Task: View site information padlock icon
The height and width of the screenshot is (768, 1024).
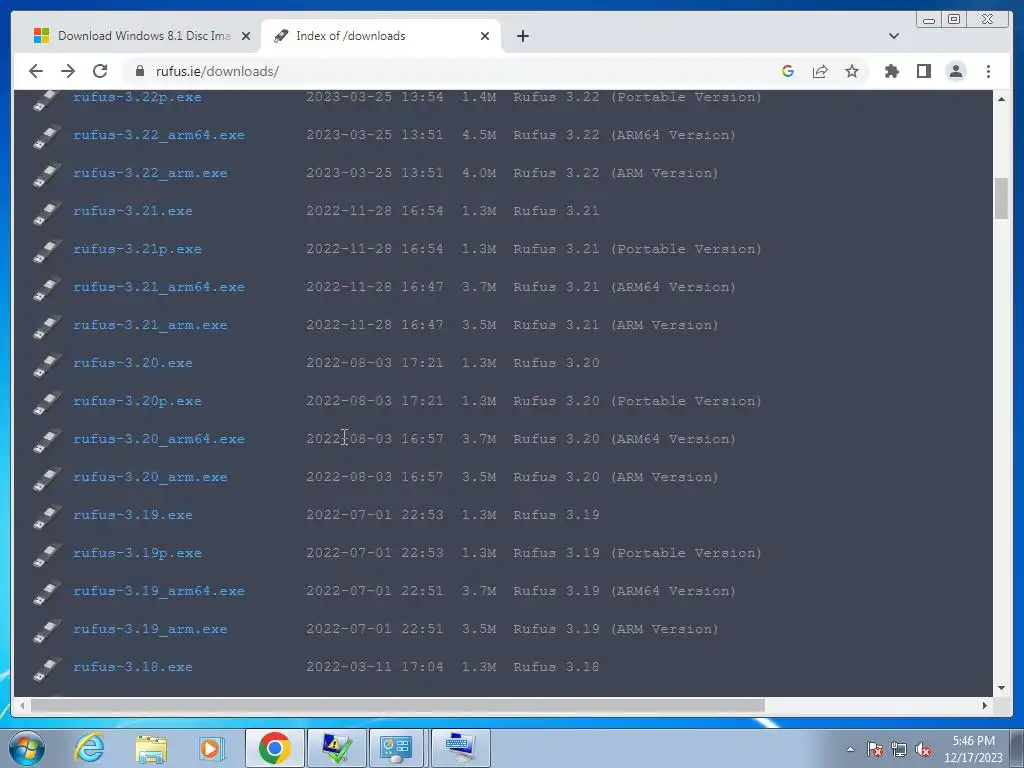Action: click(139, 71)
